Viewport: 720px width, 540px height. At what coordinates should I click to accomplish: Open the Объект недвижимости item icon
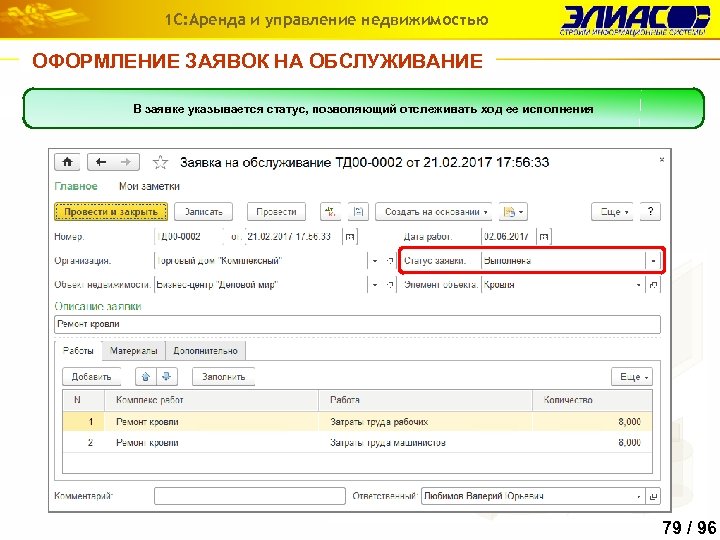click(389, 285)
